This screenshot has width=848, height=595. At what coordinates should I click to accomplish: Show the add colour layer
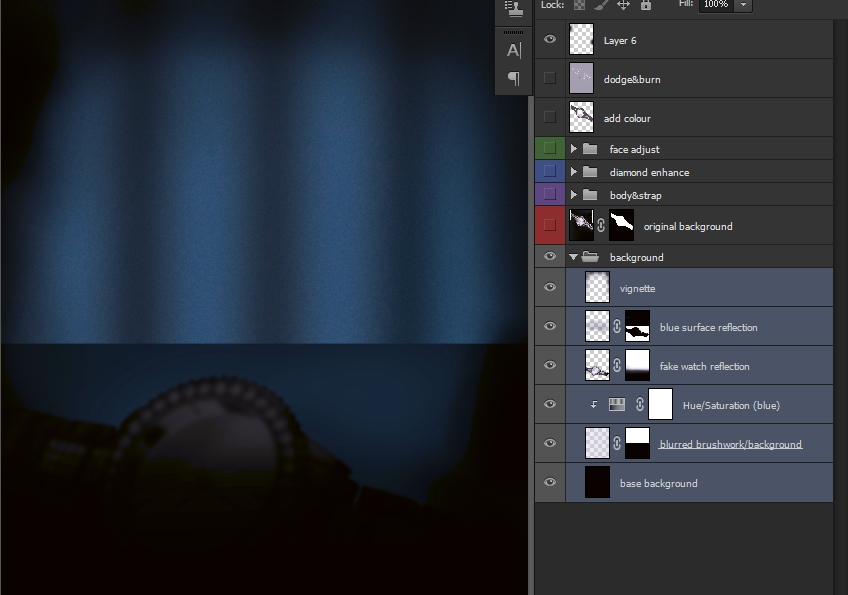[x=550, y=117]
